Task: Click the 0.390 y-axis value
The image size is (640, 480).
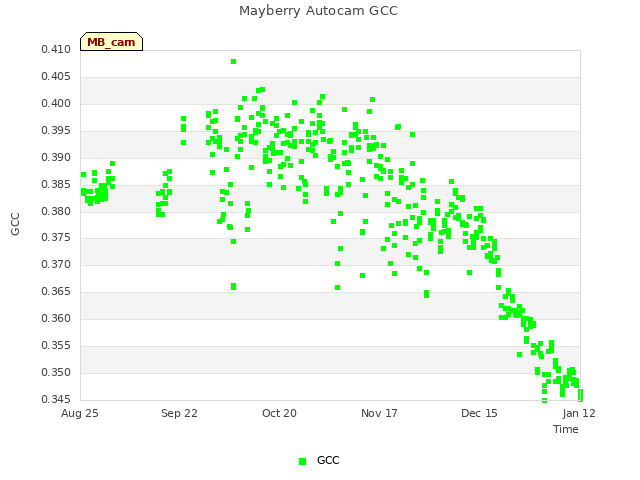Action: (x=56, y=158)
